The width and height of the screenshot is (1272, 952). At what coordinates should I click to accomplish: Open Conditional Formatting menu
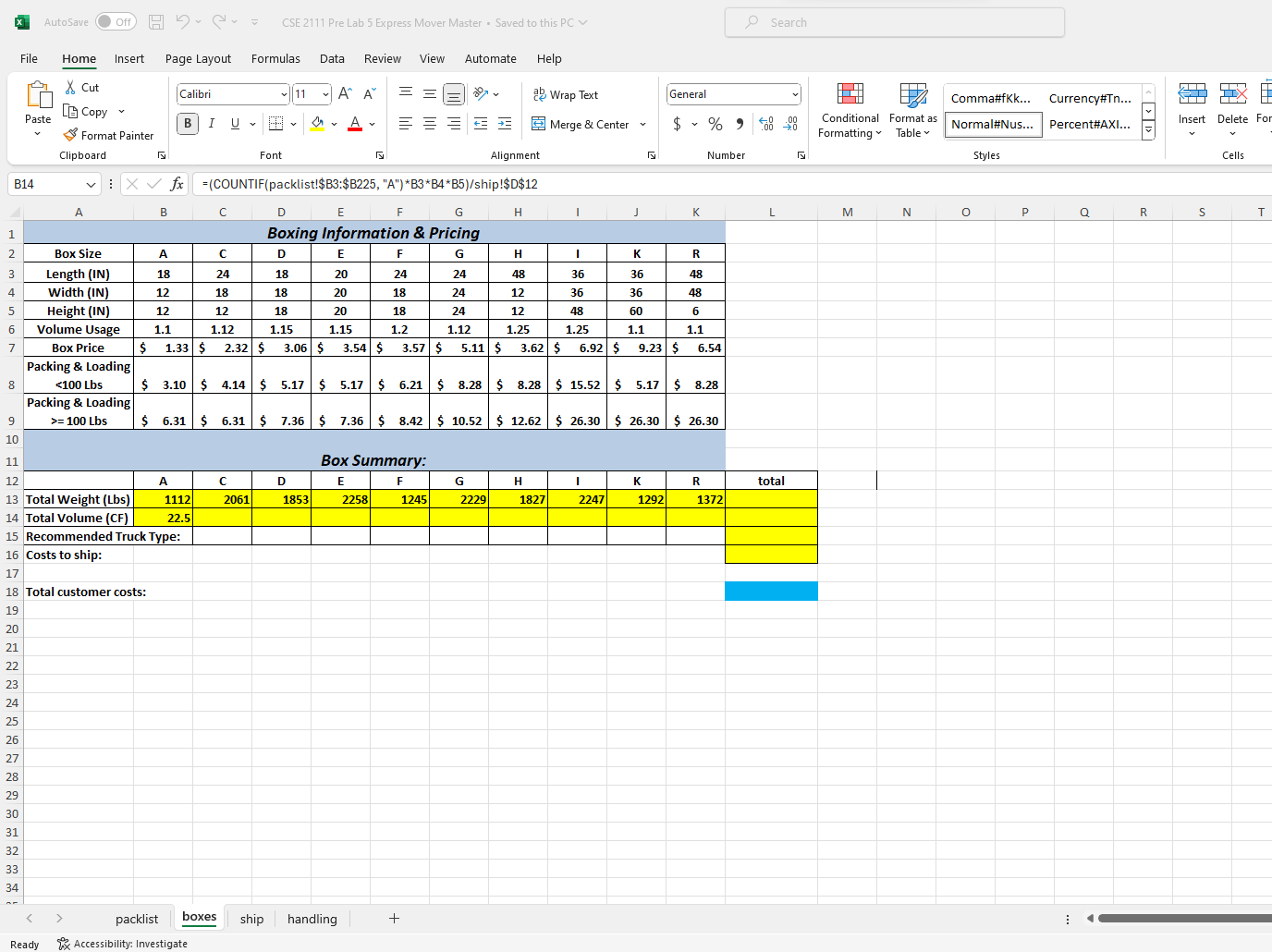[x=850, y=111]
